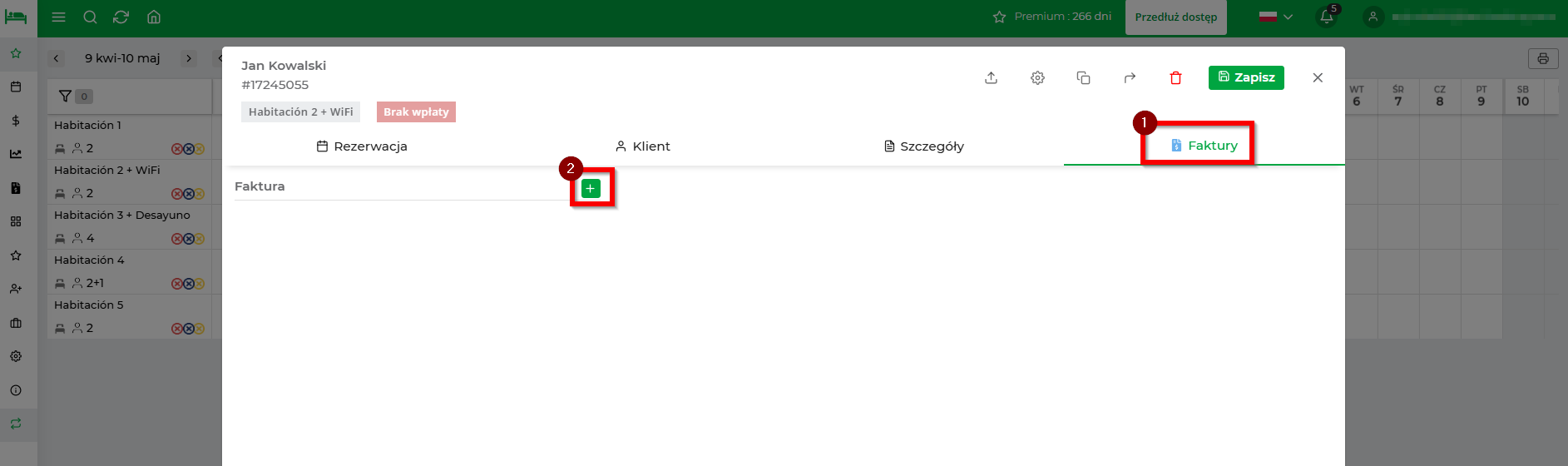Open language flag dropdown
This screenshot has width=1568, height=466.
point(1275,17)
